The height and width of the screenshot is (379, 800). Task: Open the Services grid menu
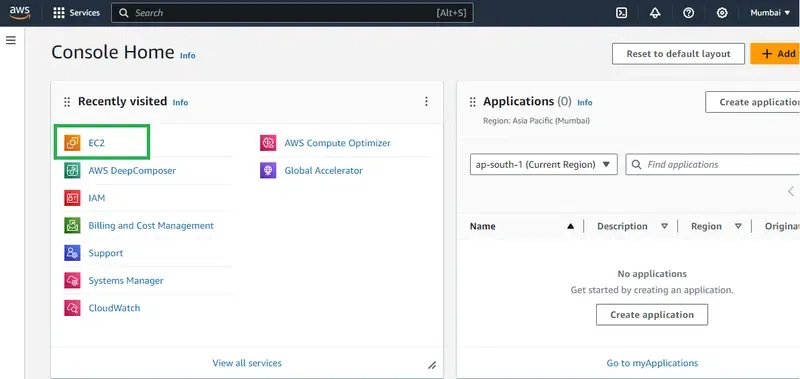pos(77,13)
